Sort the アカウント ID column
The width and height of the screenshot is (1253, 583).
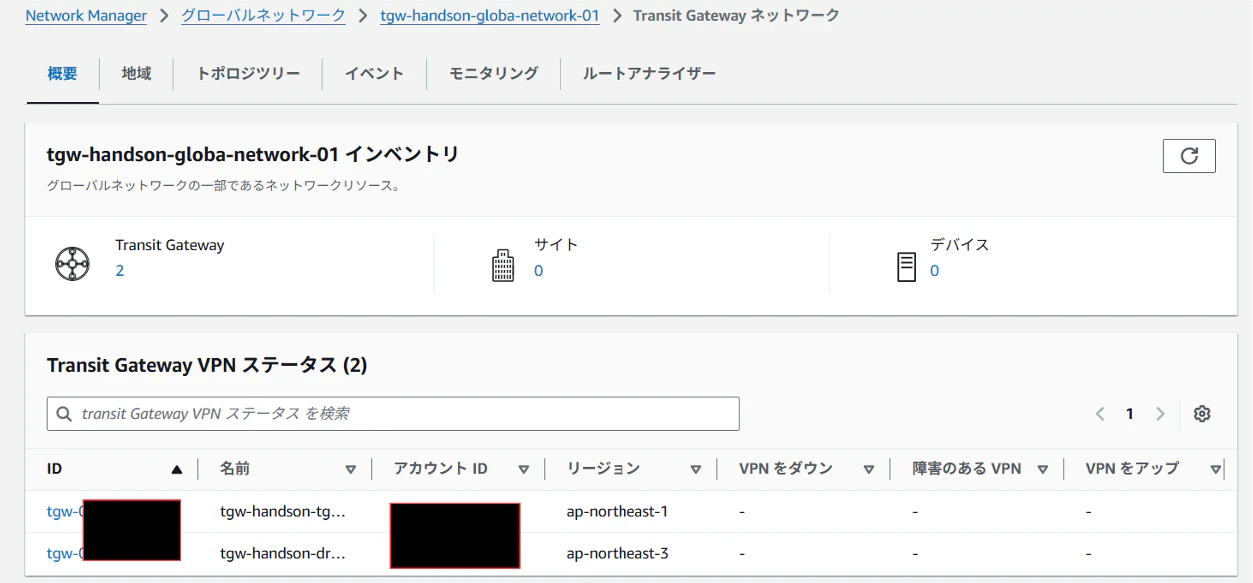coord(523,469)
